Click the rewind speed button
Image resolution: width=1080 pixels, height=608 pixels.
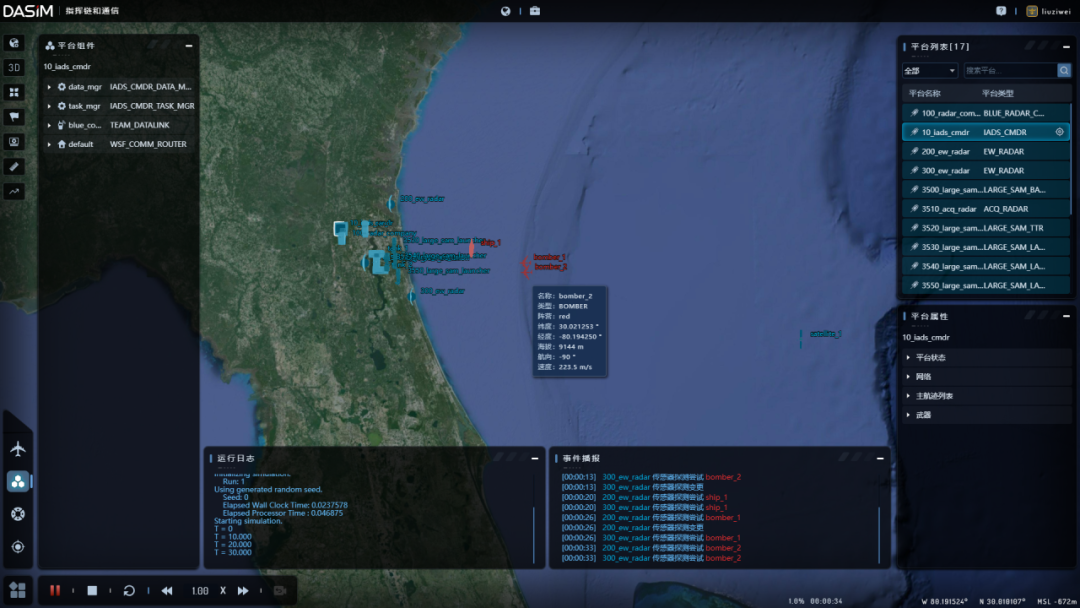167,590
